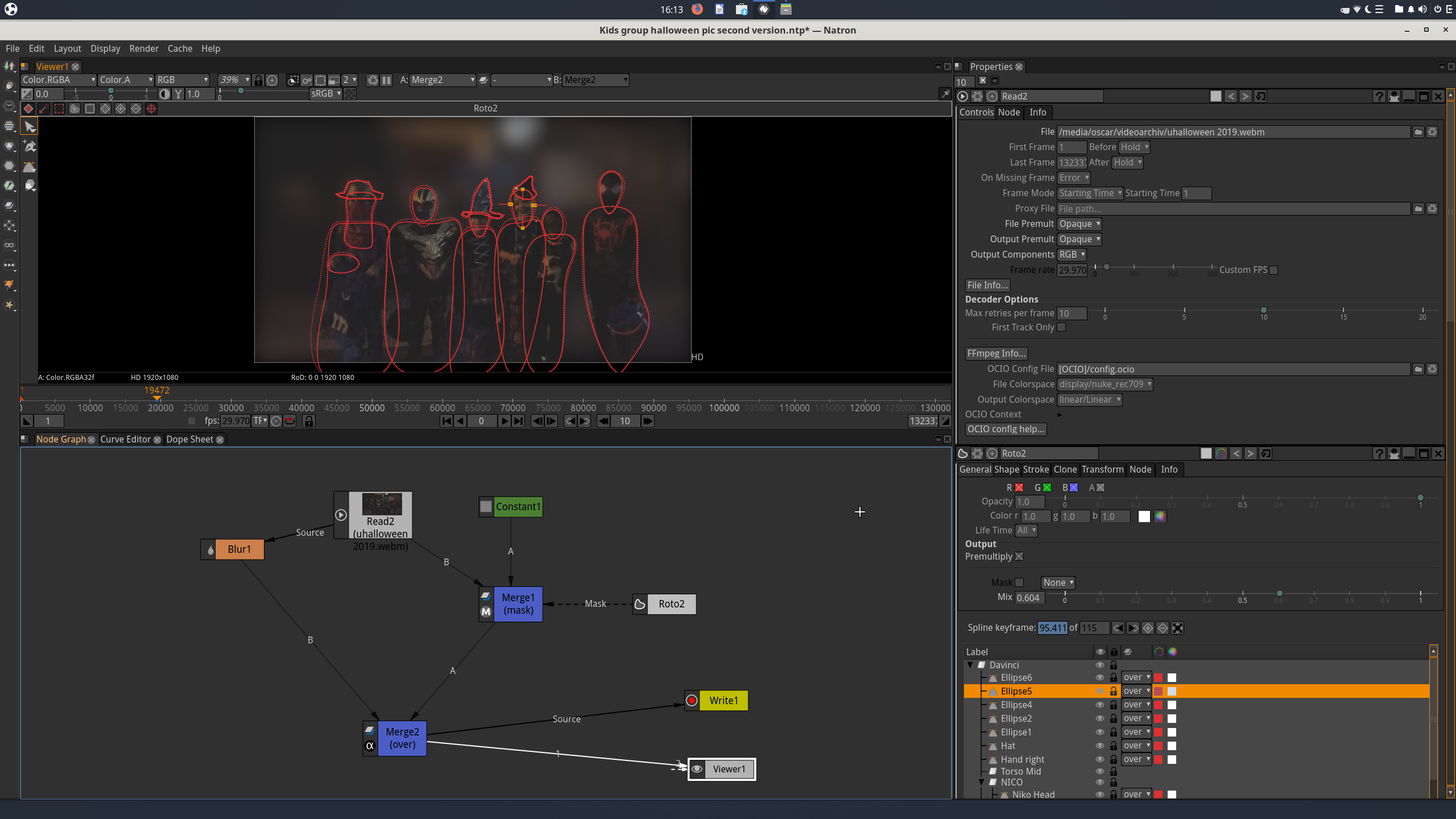Browse for the Read2 file path
Viewport: 1456px width, 819px height.
1418,132
